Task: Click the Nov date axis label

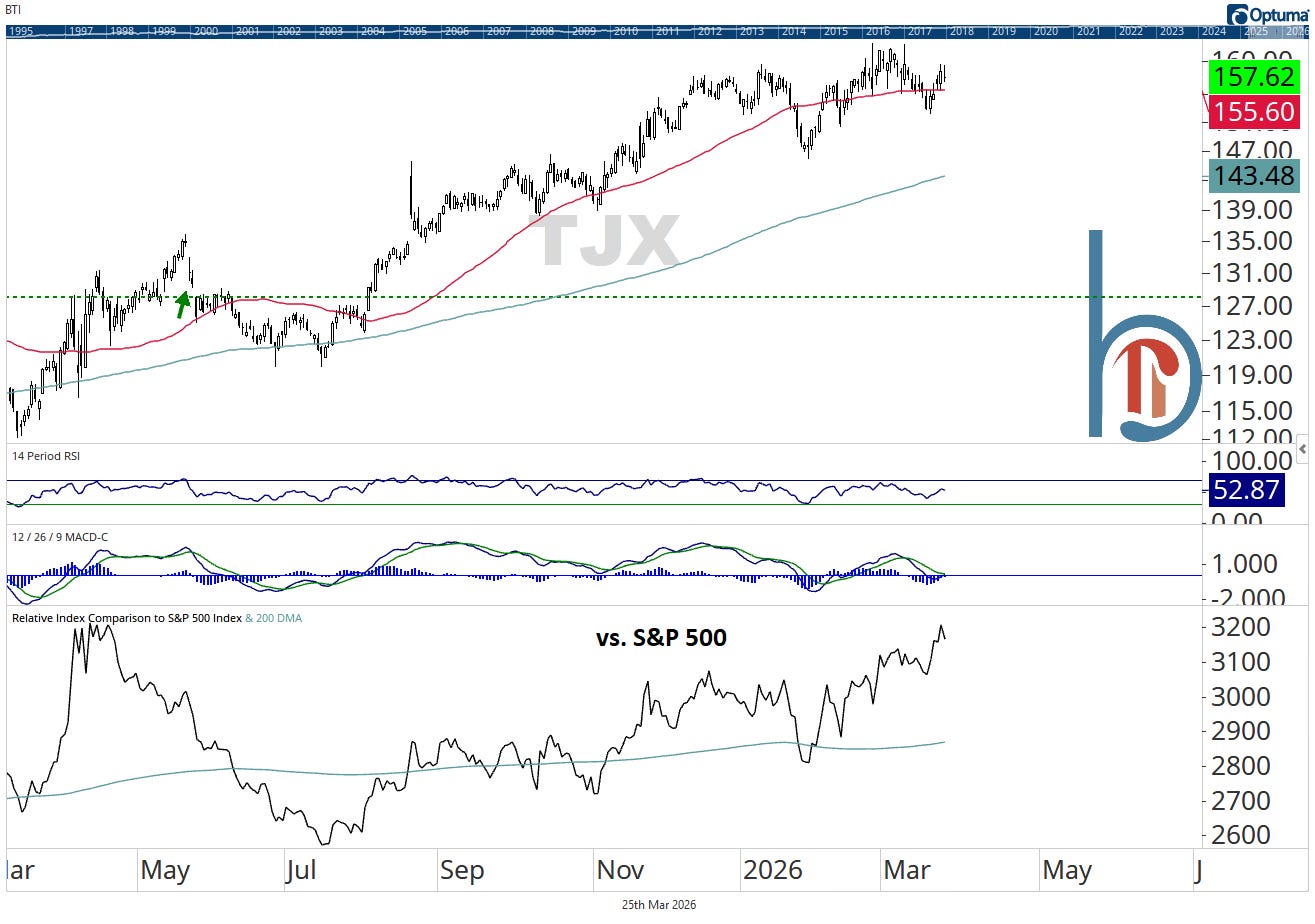Action: 619,870
